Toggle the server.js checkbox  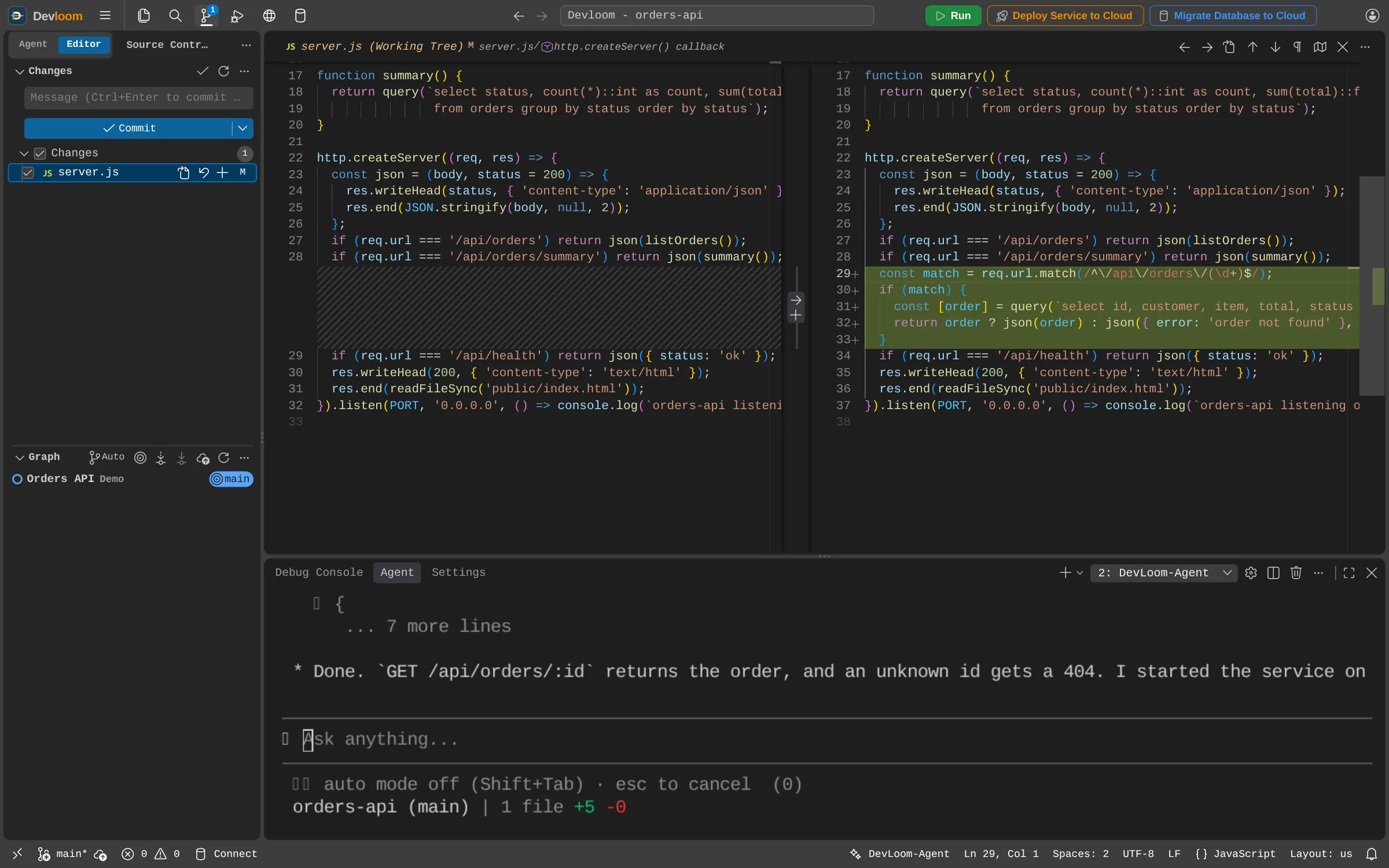(x=28, y=172)
